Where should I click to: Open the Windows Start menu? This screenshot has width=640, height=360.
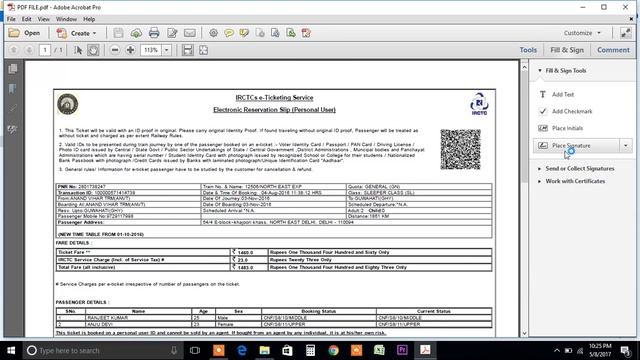(11, 350)
